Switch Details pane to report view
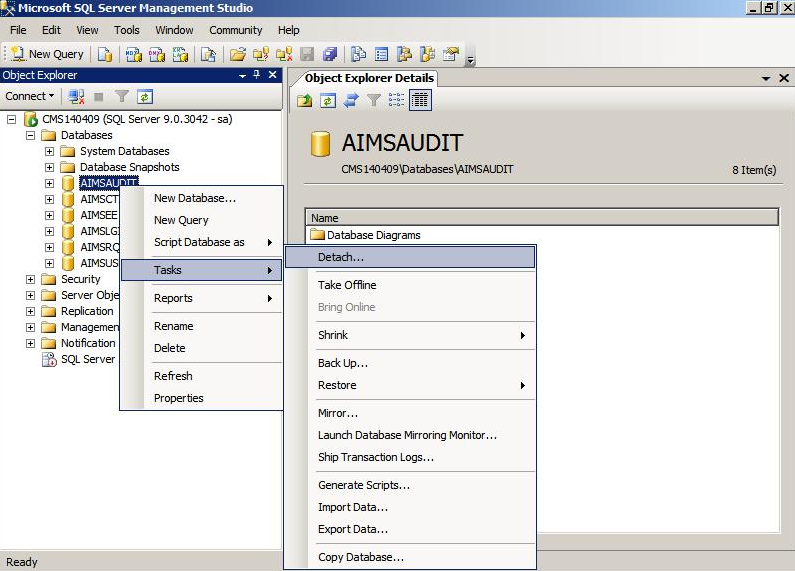Viewport: 795px width, 571px height. coord(420,100)
